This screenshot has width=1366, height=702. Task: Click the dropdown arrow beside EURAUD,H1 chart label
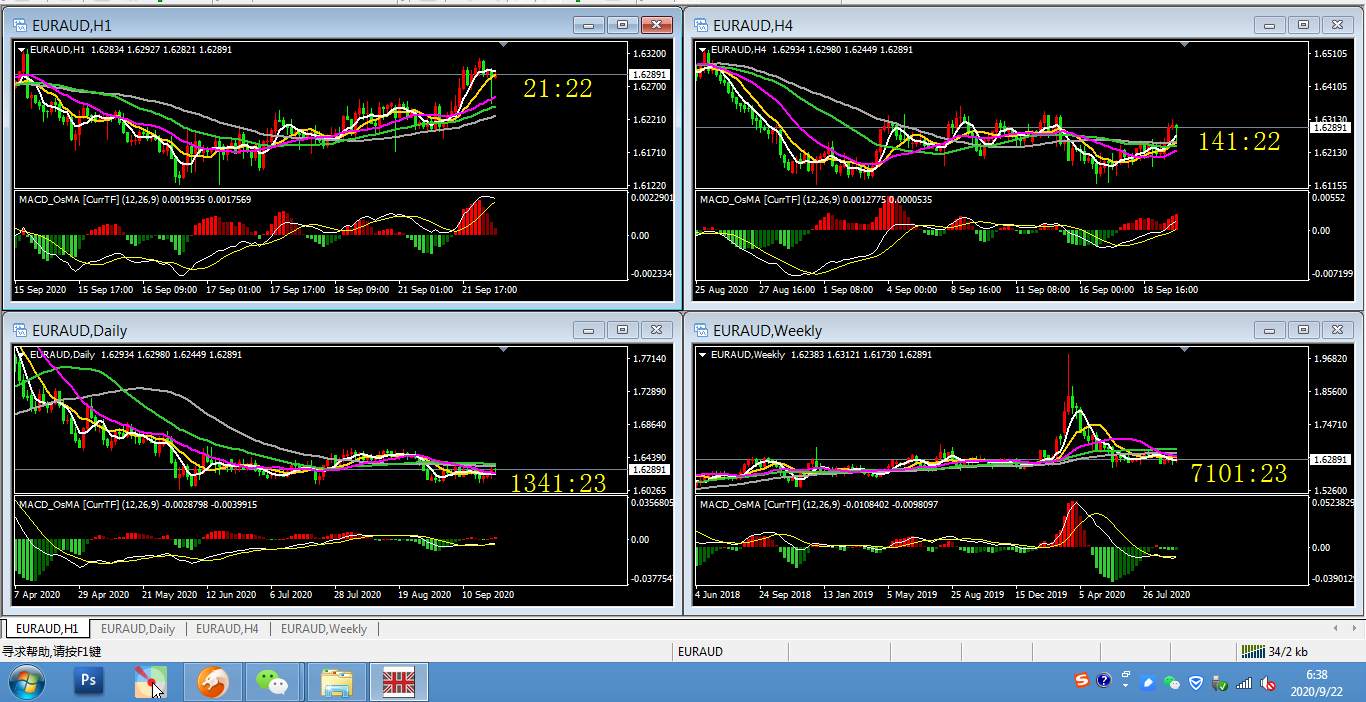click(x=22, y=49)
